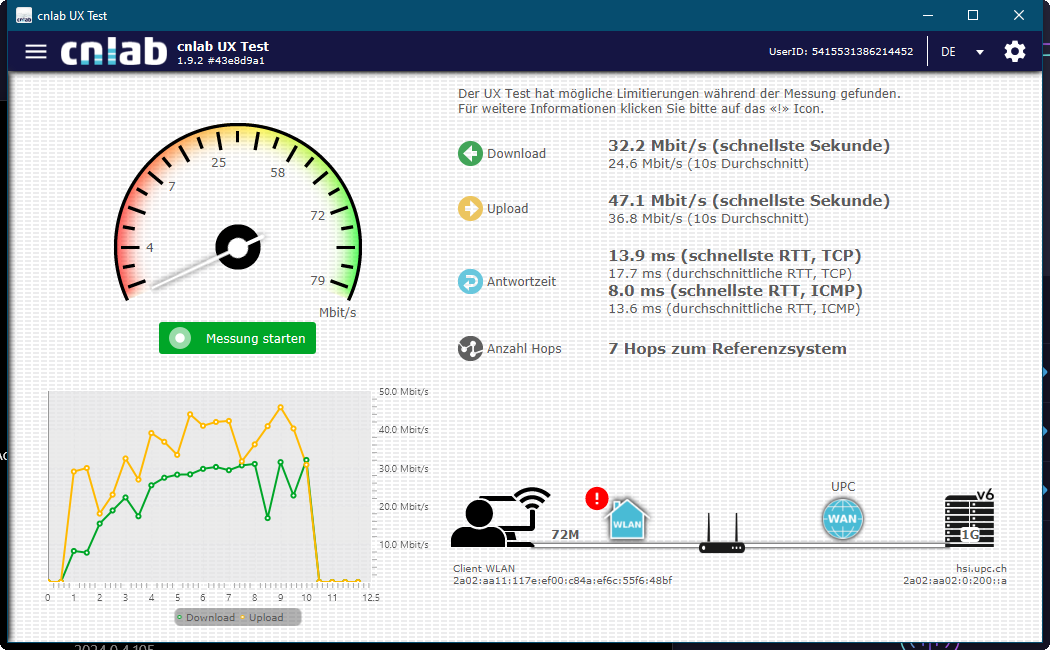This screenshot has height=650, width=1050.
Task: Click the Client WLAN user icon
Action: pyautogui.click(x=499, y=518)
